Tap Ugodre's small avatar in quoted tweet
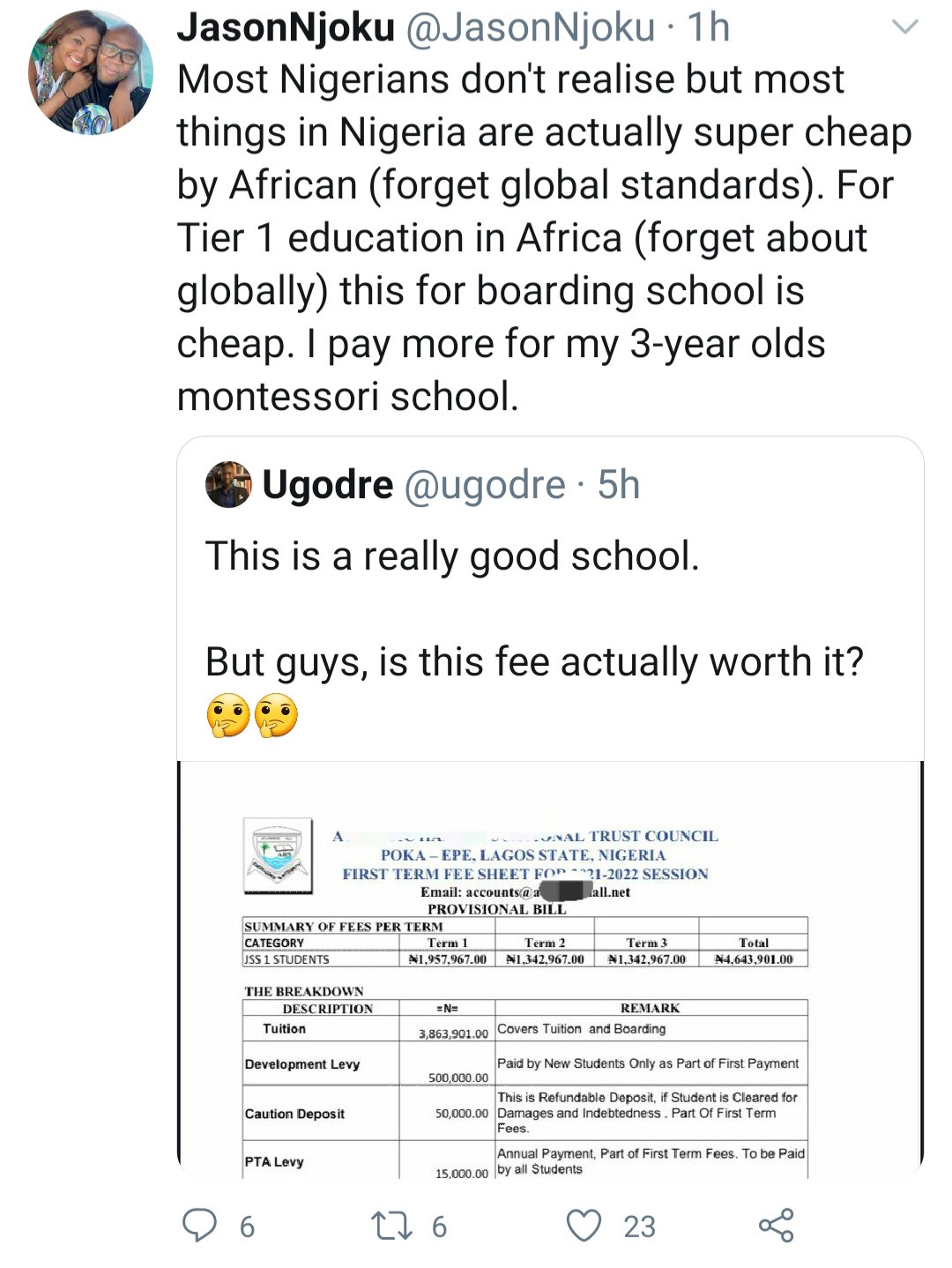 pos(228,484)
